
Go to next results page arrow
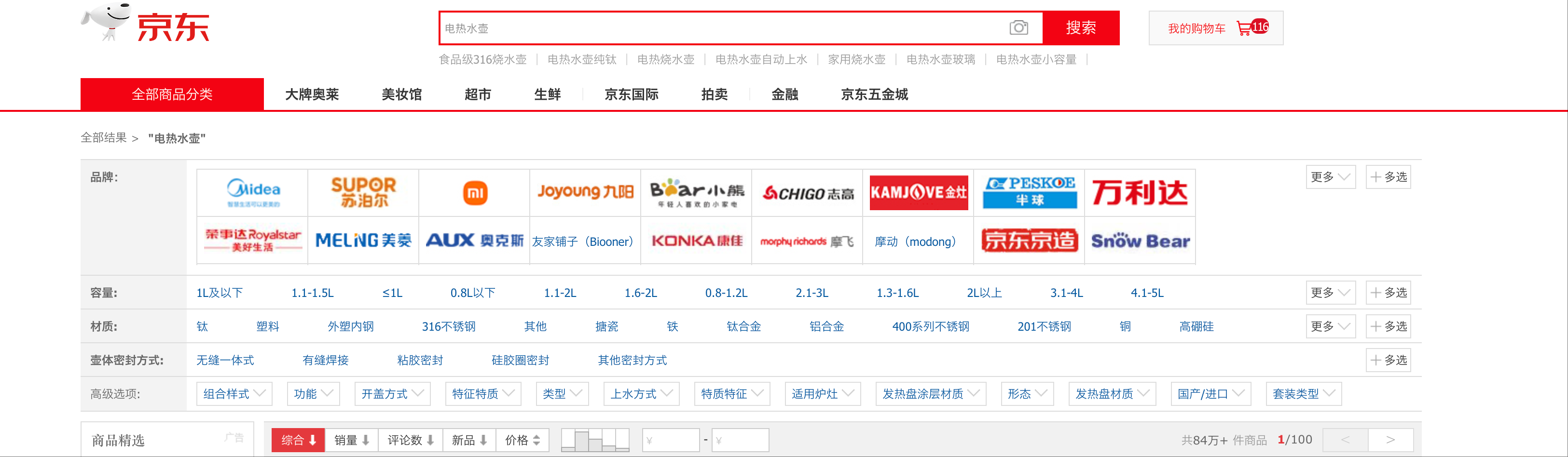click(x=1391, y=440)
